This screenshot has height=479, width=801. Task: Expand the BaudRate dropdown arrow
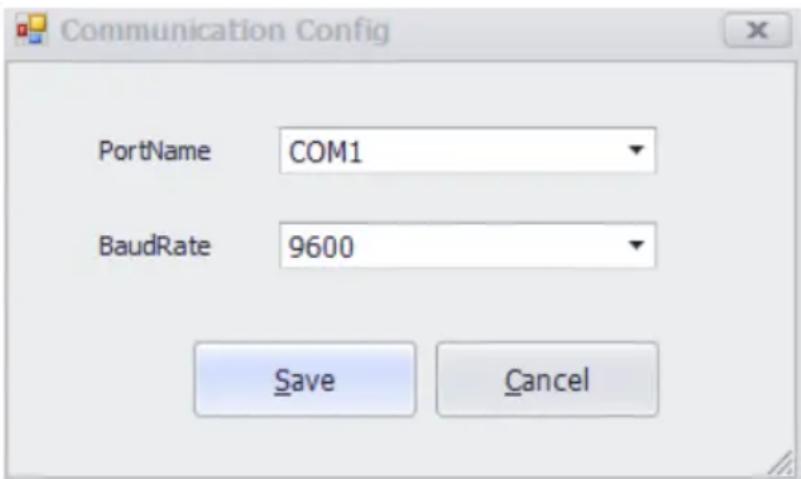pos(636,245)
